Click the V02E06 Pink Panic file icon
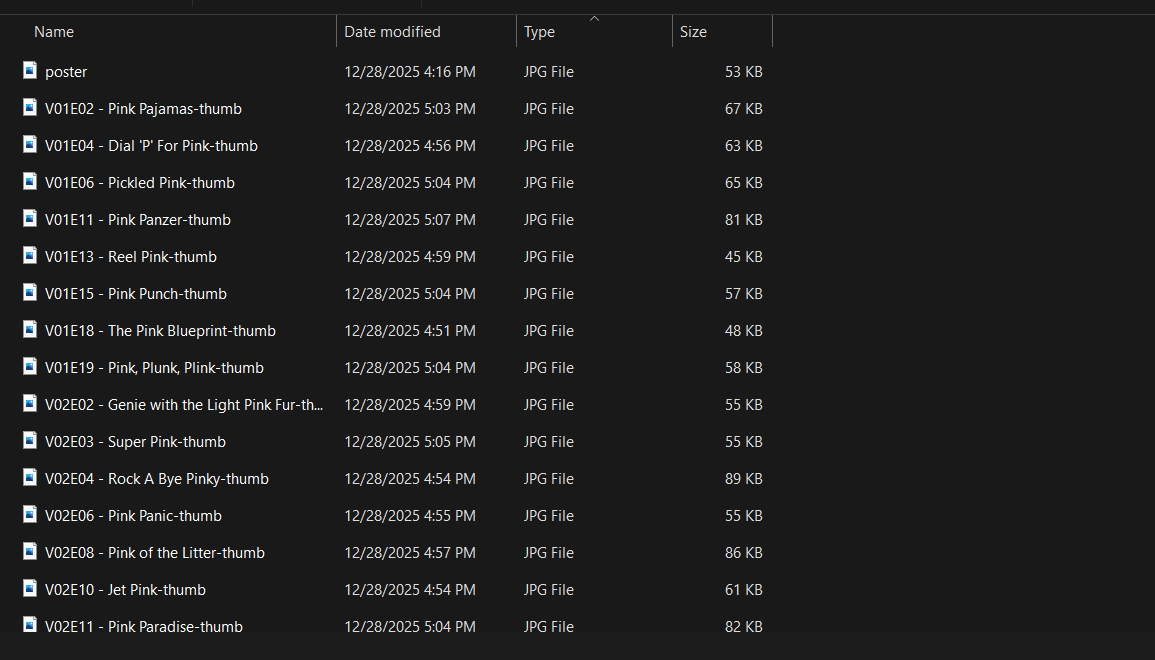Screen dimensions: 1155x660 click(x=30, y=515)
